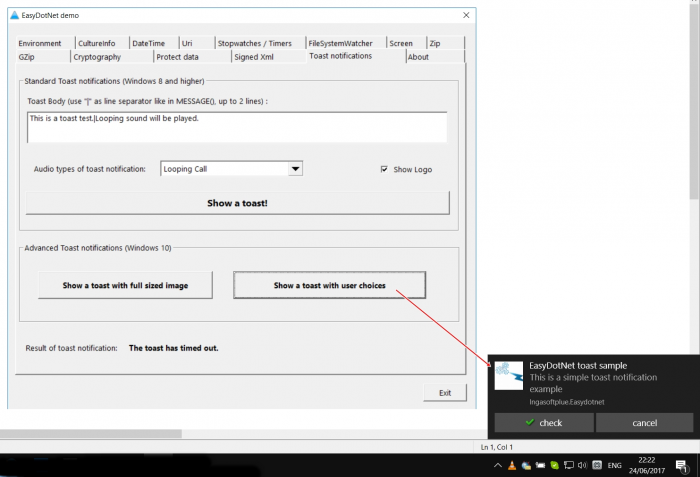Image resolution: width=700 pixels, height=477 pixels.
Task: Click the 'Ln 1, Col 1' status text
Action: [x=496, y=447]
